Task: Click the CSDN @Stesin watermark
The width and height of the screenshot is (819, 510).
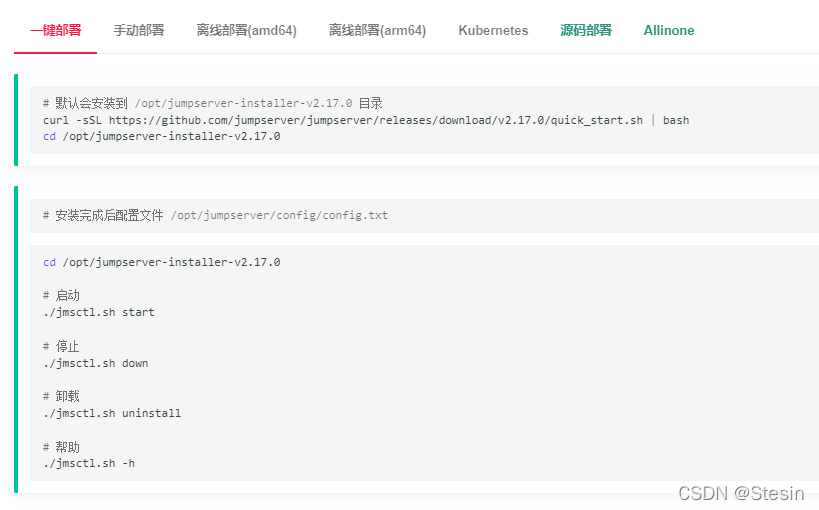Action: [x=740, y=493]
